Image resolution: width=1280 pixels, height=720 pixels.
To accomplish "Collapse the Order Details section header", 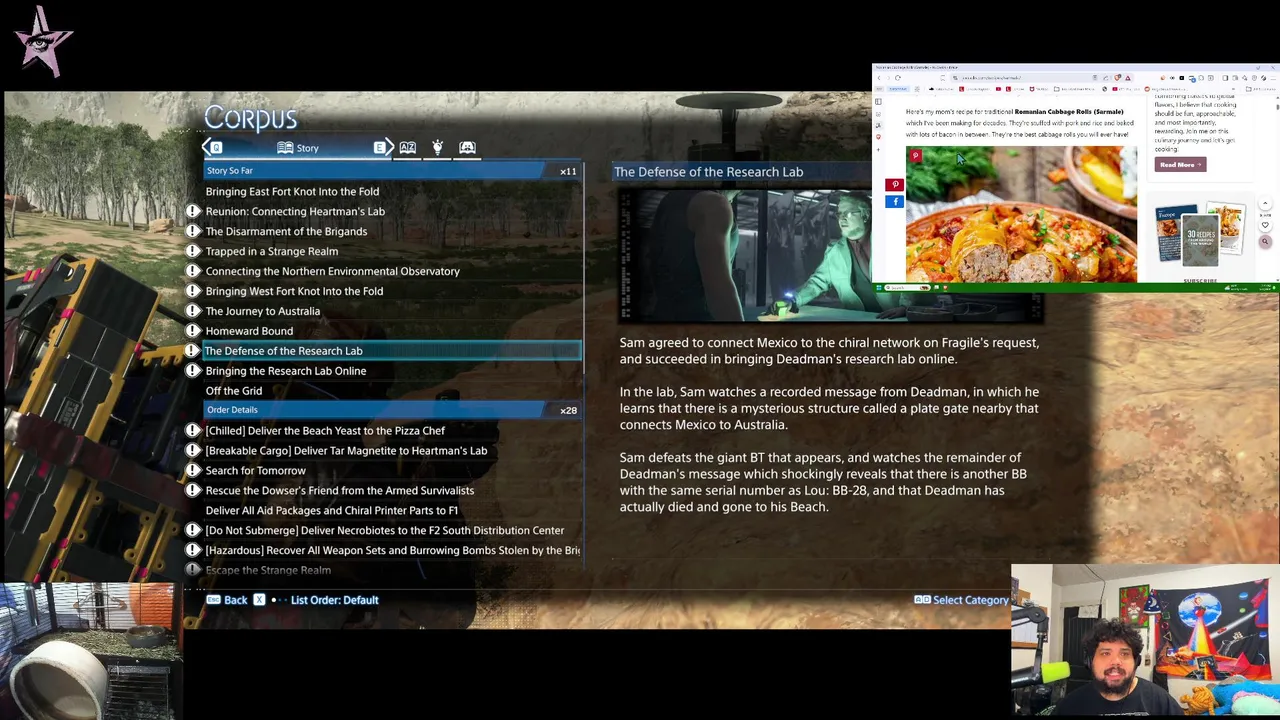I will coord(392,410).
